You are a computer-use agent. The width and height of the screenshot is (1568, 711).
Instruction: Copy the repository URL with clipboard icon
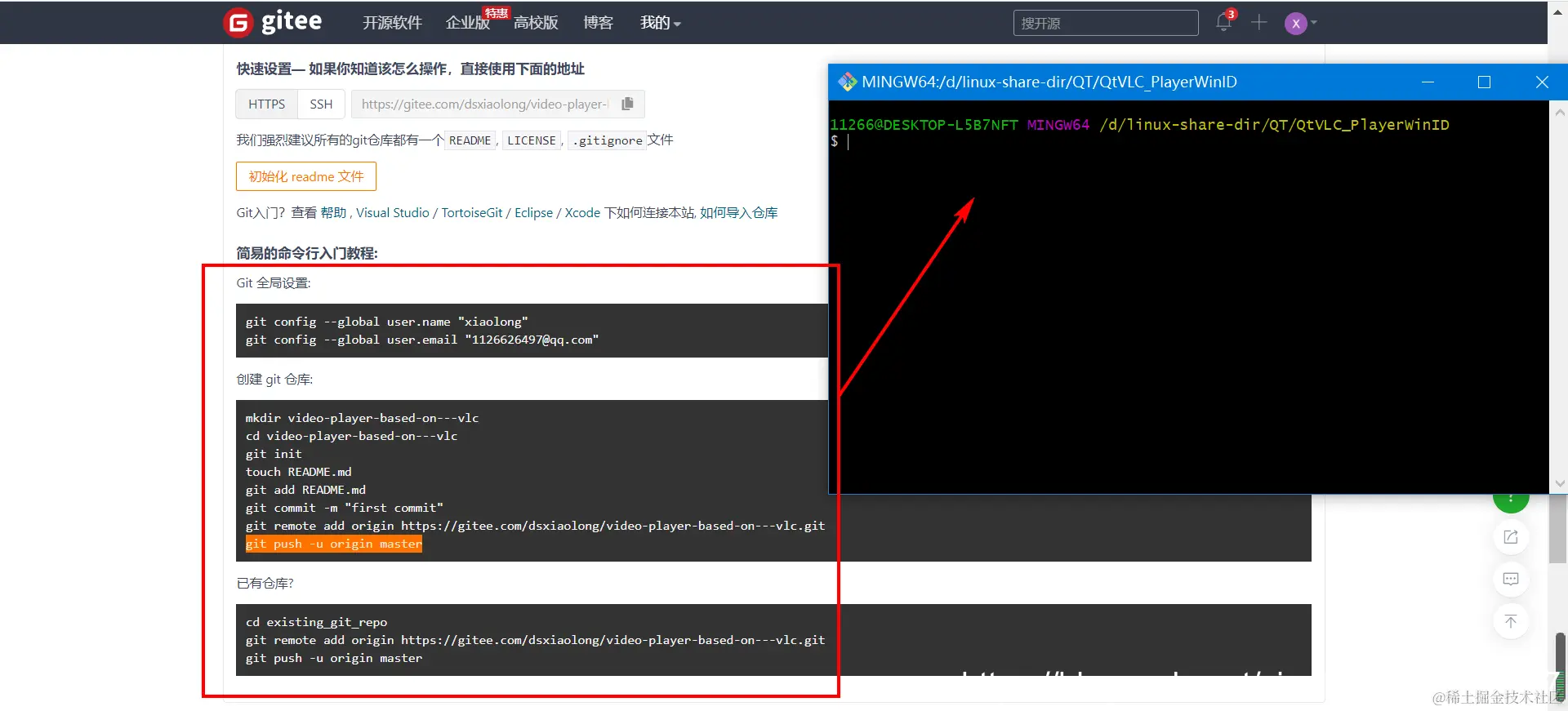627,104
